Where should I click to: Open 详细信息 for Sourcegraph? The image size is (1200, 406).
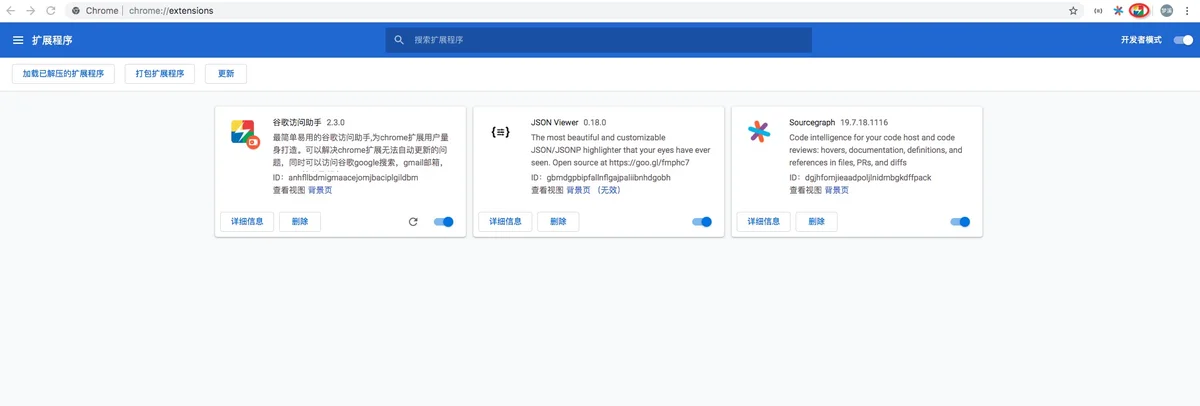pos(763,222)
